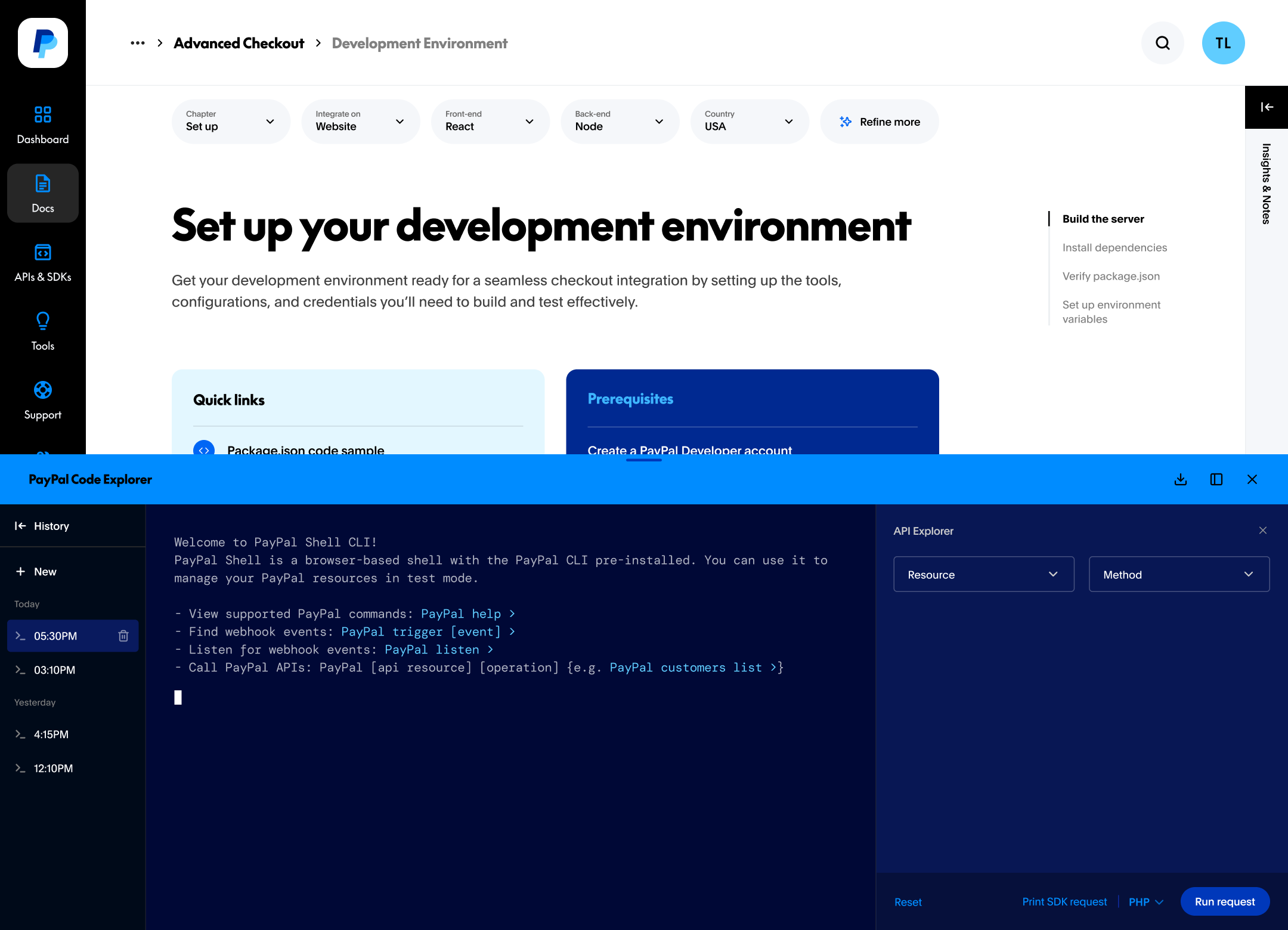The width and height of the screenshot is (1288, 930).
Task: Click the Run request button
Action: 1224,902
